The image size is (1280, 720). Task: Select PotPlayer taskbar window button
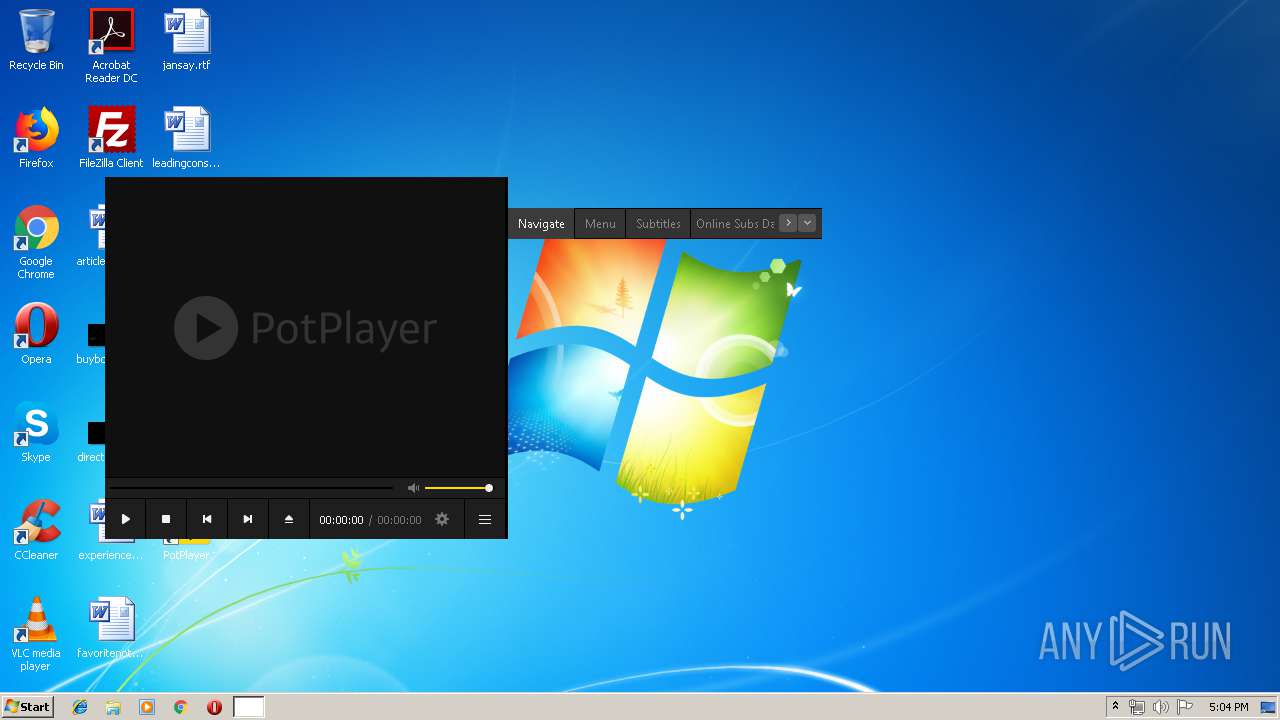click(x=249, y=707)
